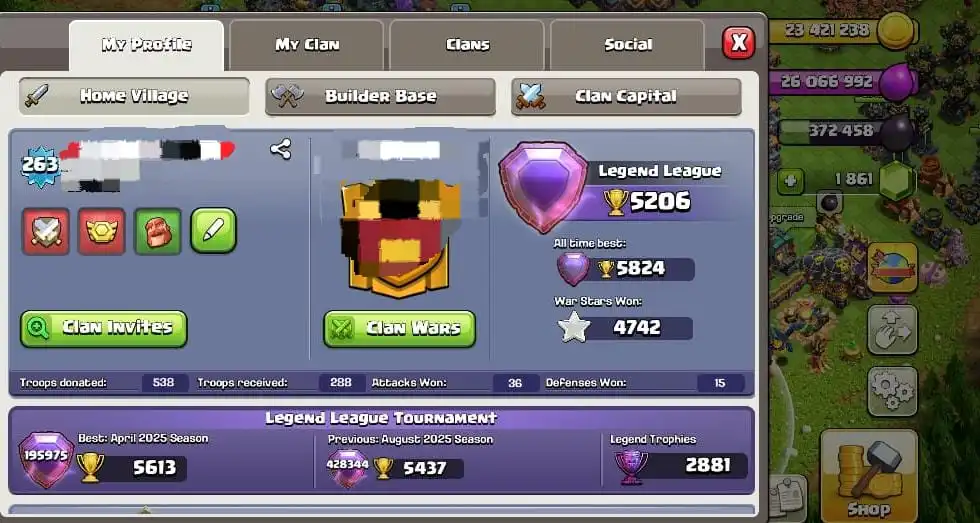This screenshot has height=523, width=980.
Task: Click the barbarian face icon button
Action: click(158, 231)
